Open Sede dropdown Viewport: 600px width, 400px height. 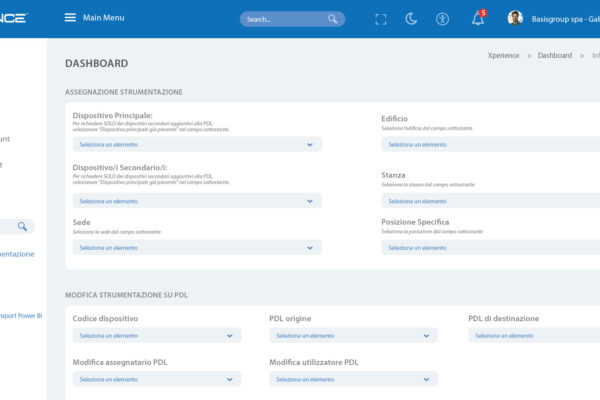pos(197,248)
